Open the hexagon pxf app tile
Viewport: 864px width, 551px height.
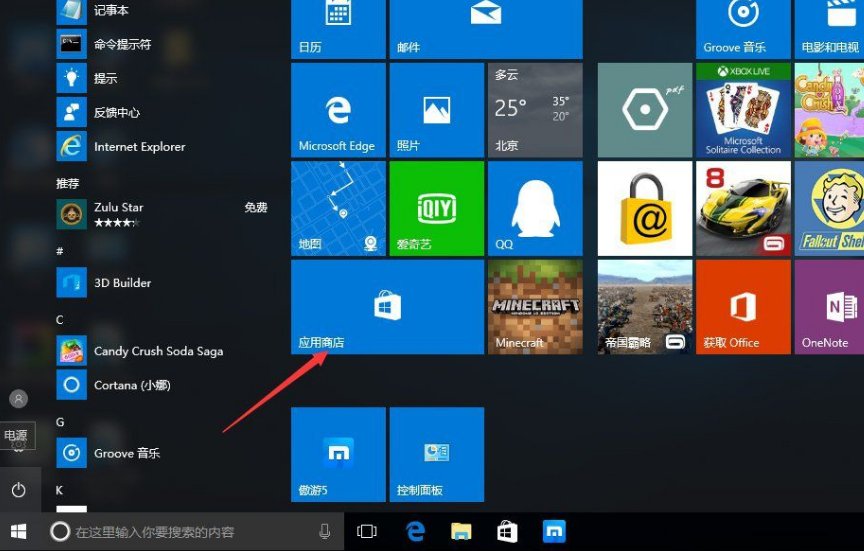(645, 110)
